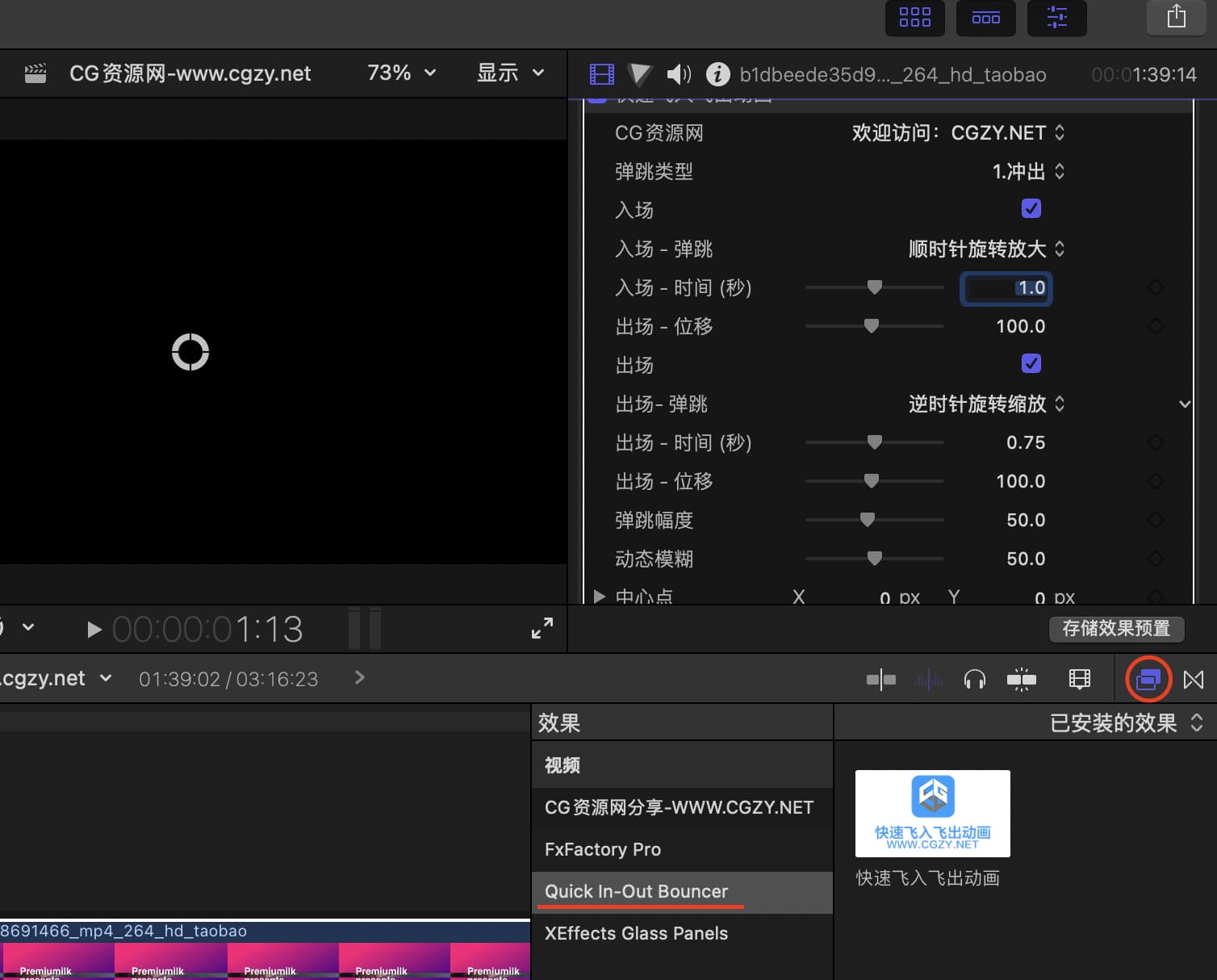
Task: Click the clapperboard project icon
Action: (36, 74)
